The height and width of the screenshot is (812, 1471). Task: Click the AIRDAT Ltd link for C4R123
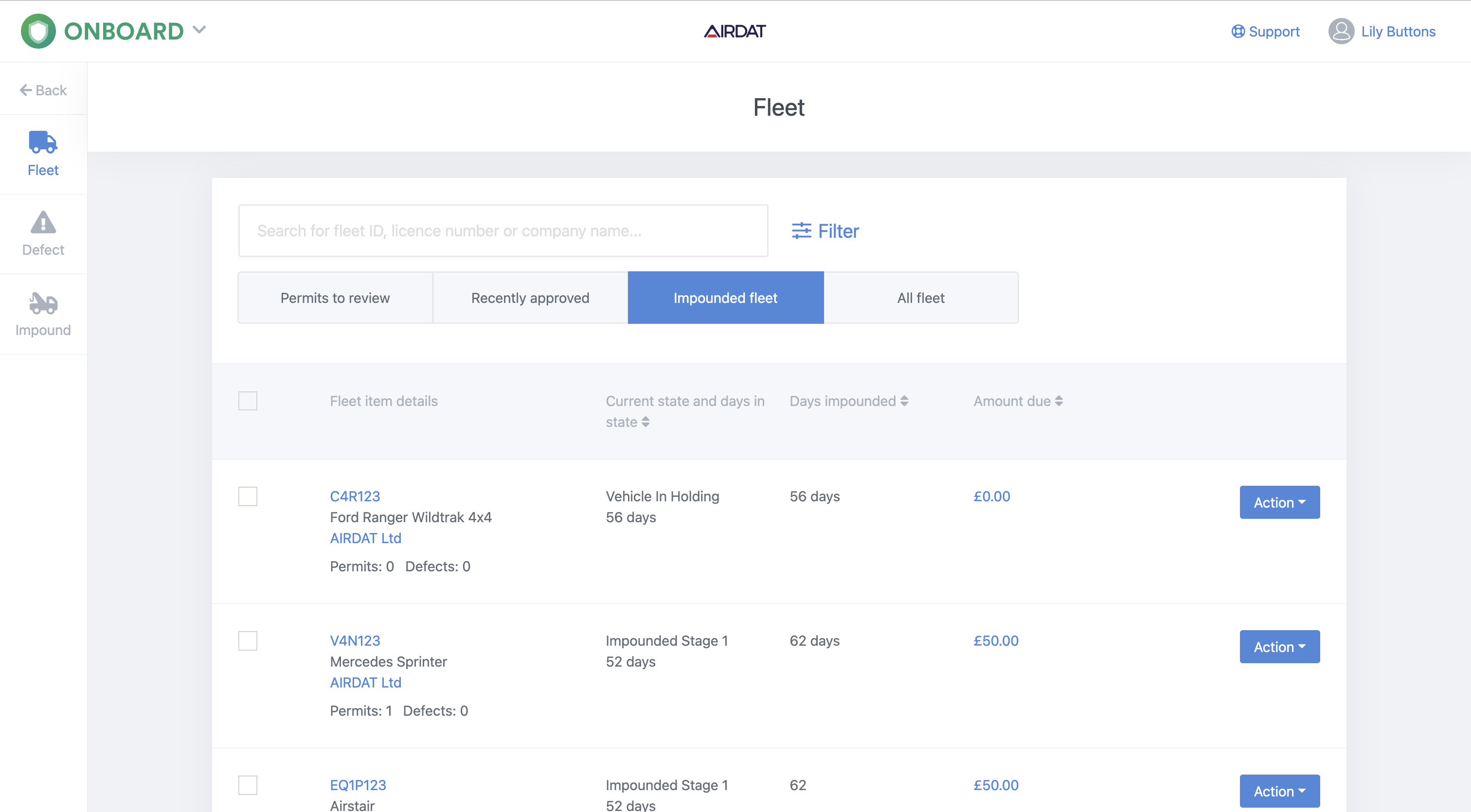click(x=365, y=538)
